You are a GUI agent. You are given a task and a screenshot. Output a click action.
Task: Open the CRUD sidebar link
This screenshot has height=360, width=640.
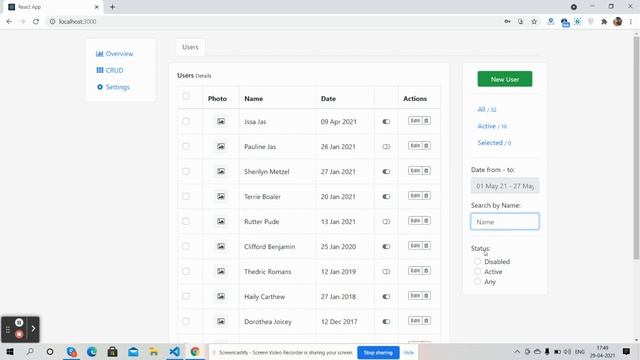(110, 70)
